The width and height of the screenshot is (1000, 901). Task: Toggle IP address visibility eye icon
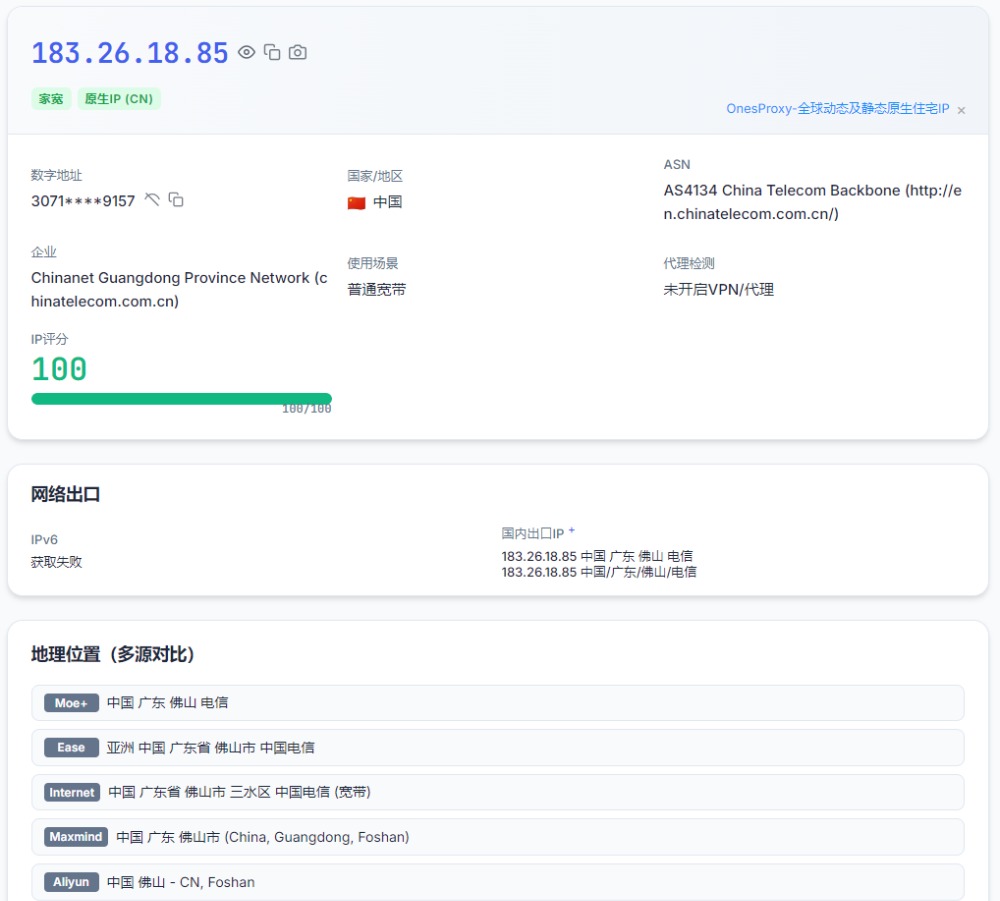[x=247, y=52]
